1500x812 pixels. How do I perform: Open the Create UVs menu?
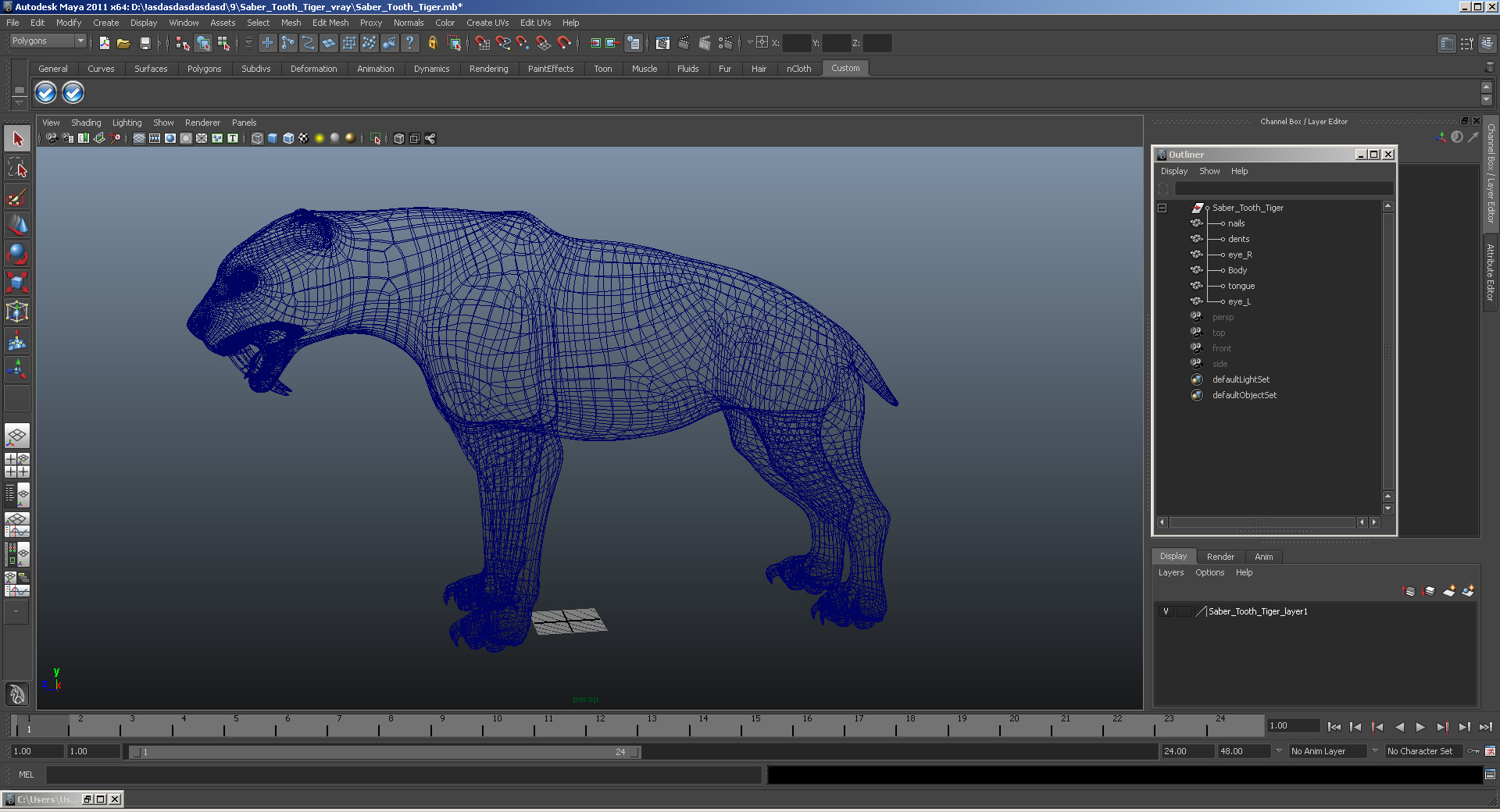click(487, 23)
